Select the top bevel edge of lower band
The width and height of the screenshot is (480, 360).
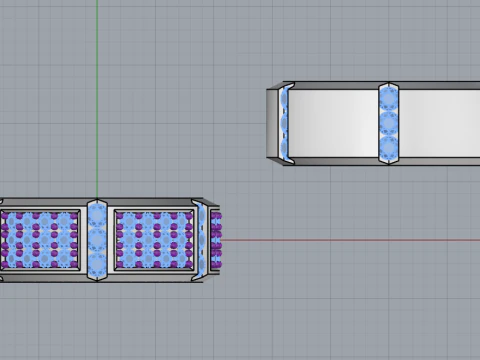pyautogui.click(x=100, y=202)
